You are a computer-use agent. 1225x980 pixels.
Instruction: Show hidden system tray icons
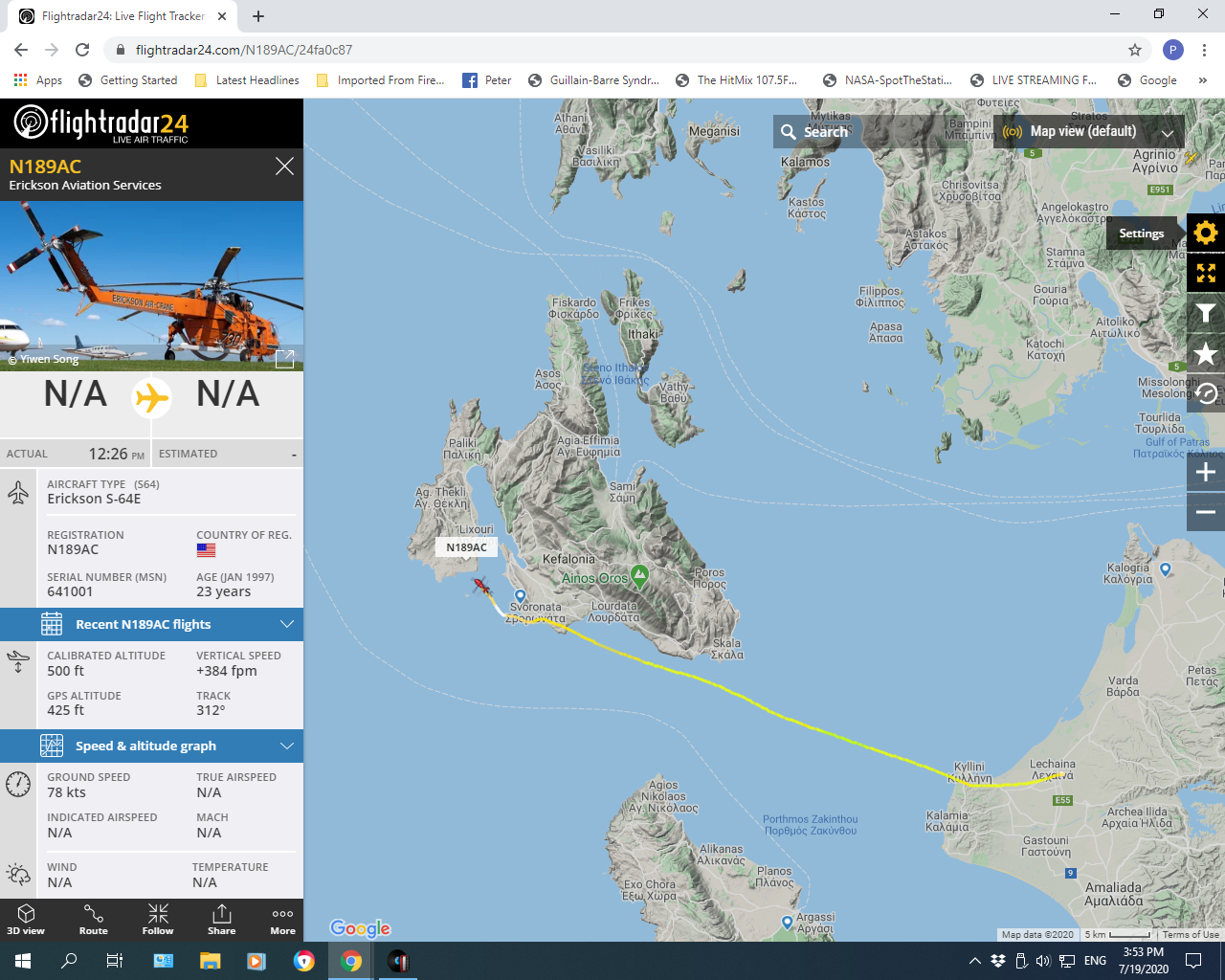click(974, 961)
